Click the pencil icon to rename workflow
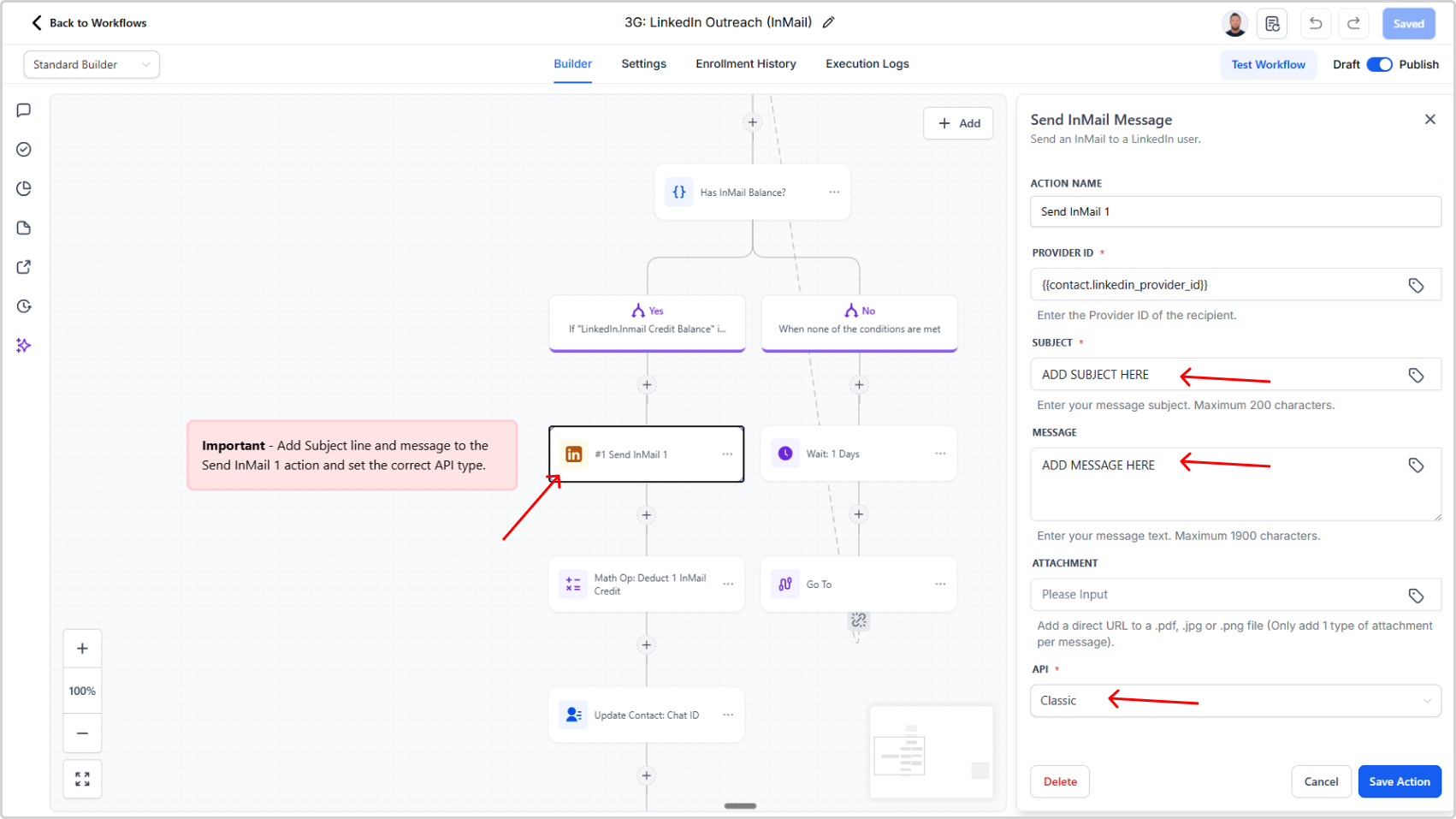Viewport: 1456px width, 819px height. 828,23
